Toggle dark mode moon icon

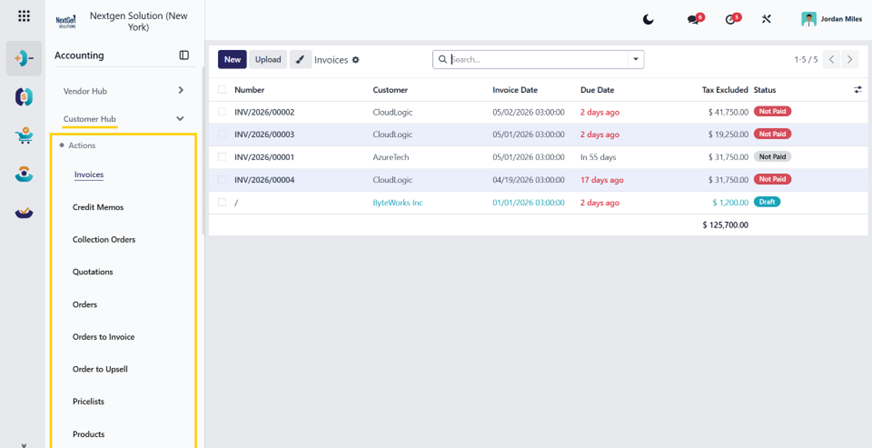[648, 19]
